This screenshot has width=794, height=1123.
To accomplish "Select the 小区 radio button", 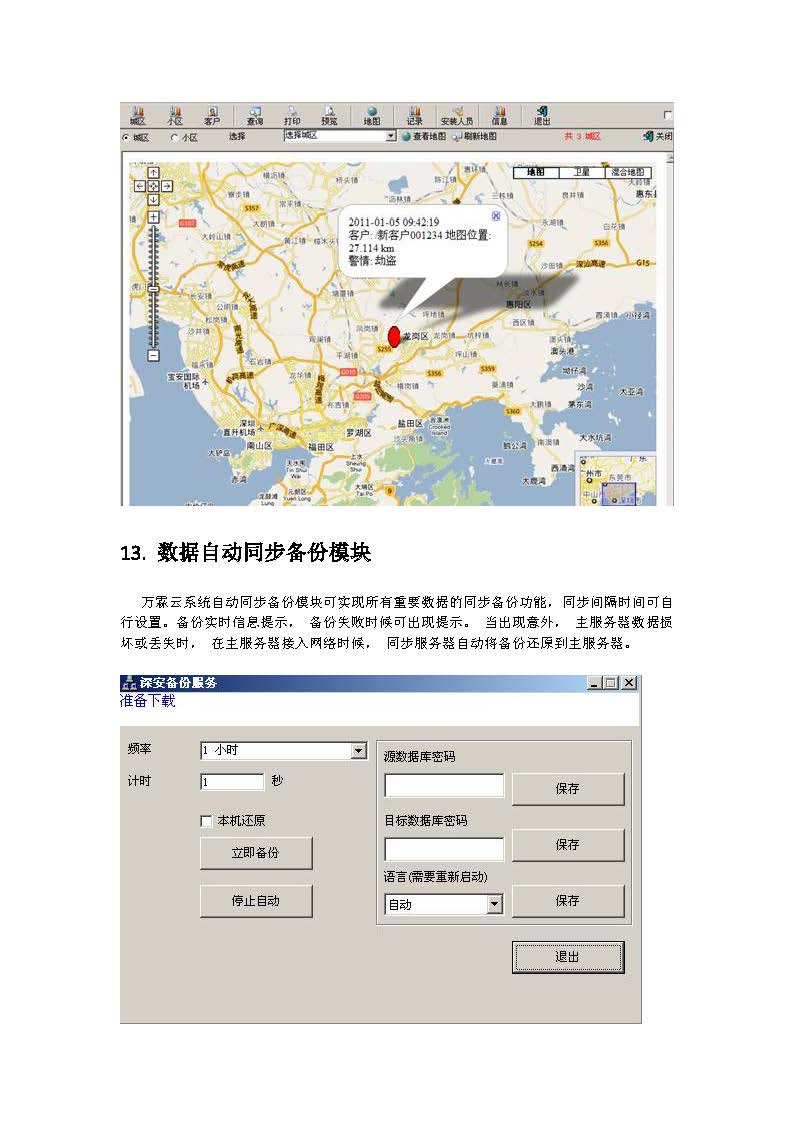I will tap(174, 138).
